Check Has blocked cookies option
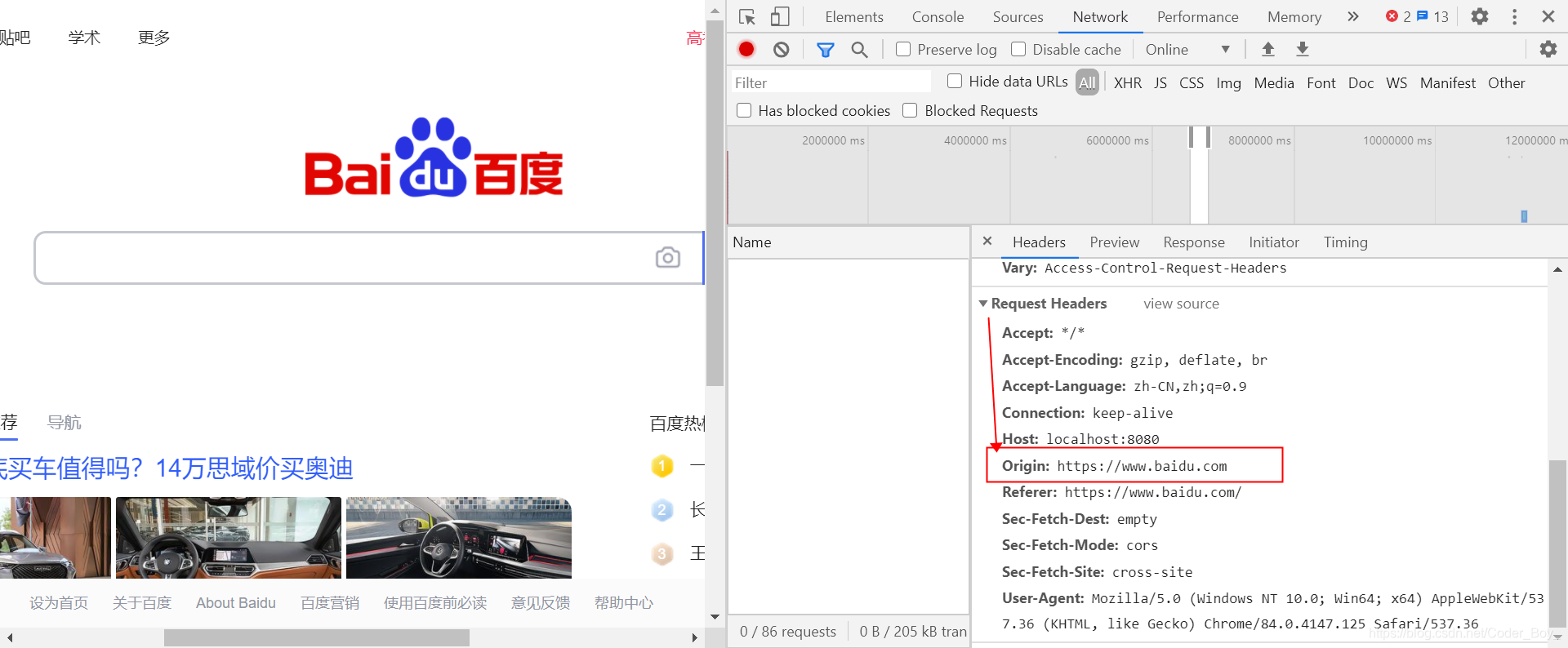The height and width of the screenshot is (648, 1568). pos(744,110)
